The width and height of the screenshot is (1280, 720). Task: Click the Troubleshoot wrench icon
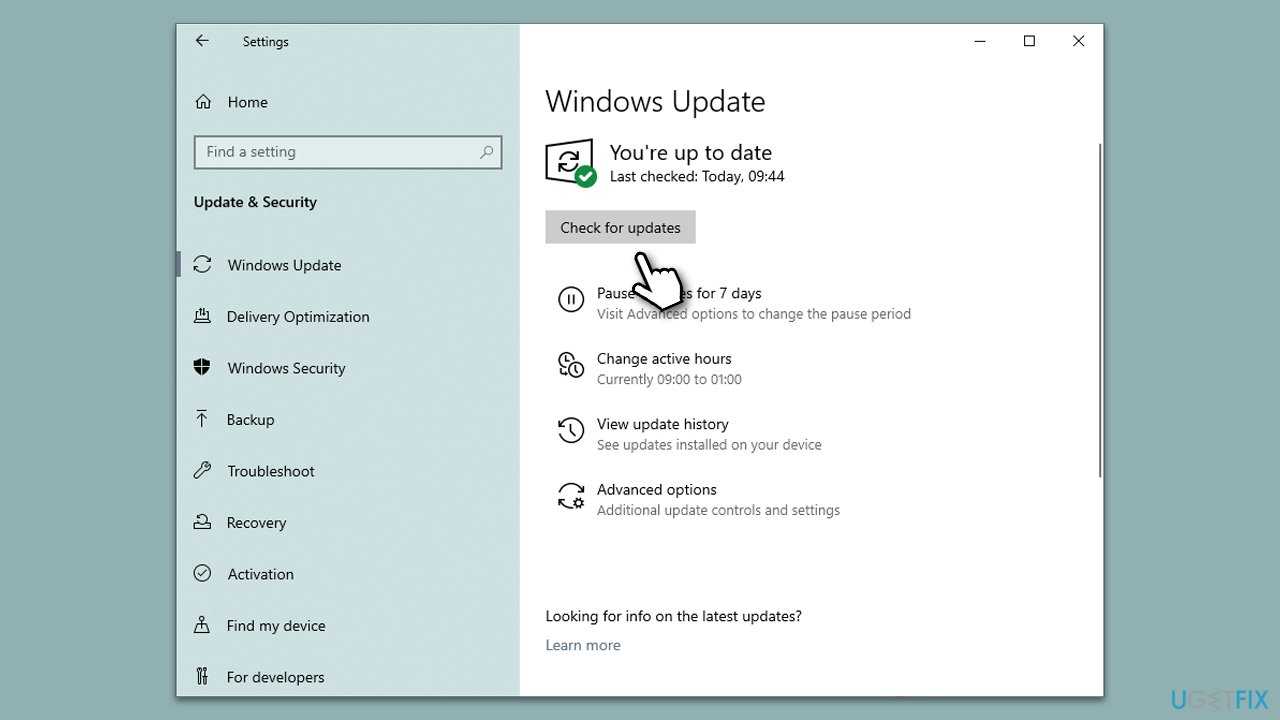tap(202, 471)
